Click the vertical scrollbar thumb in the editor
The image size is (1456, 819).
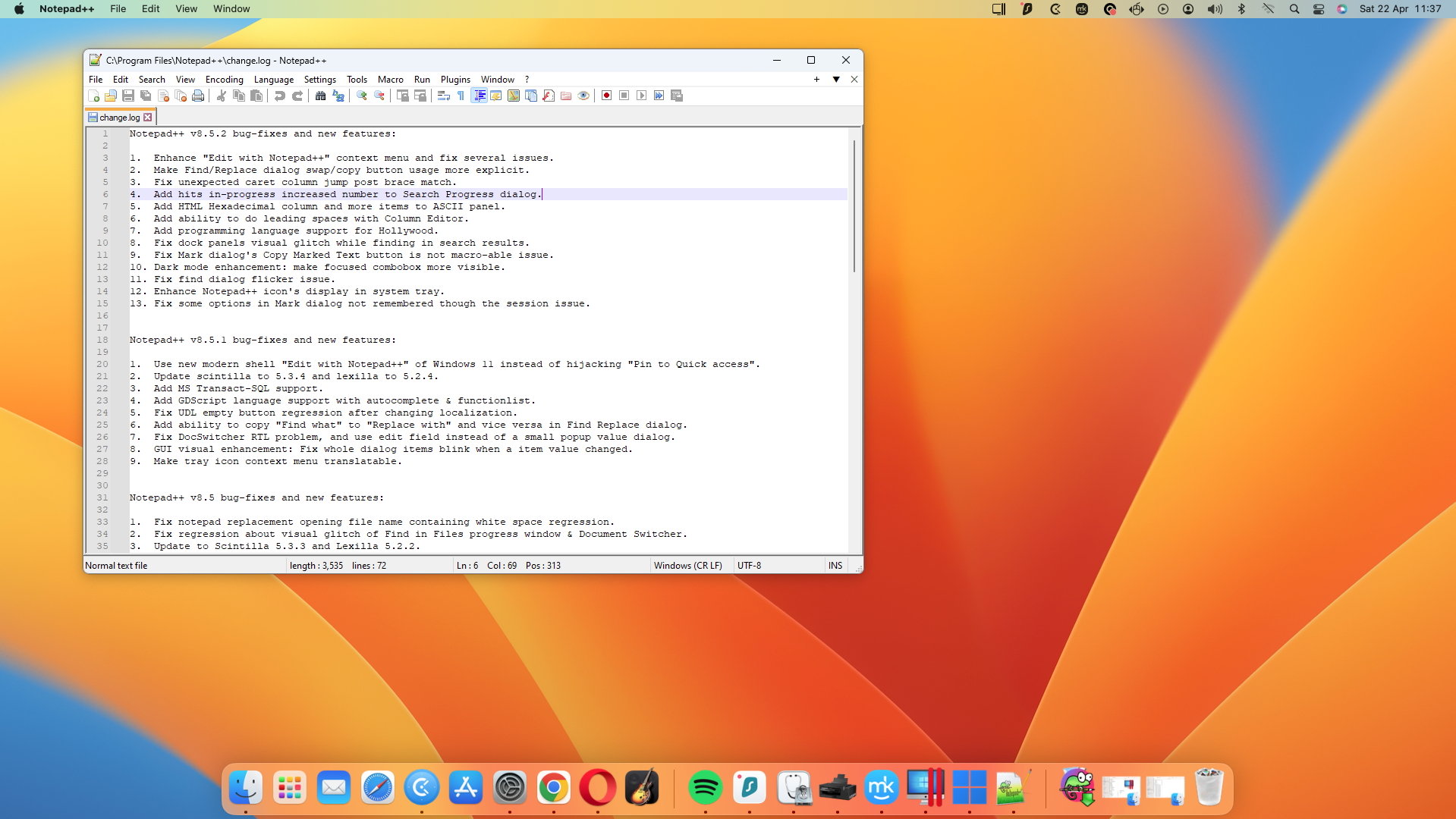tap(855, 206)
